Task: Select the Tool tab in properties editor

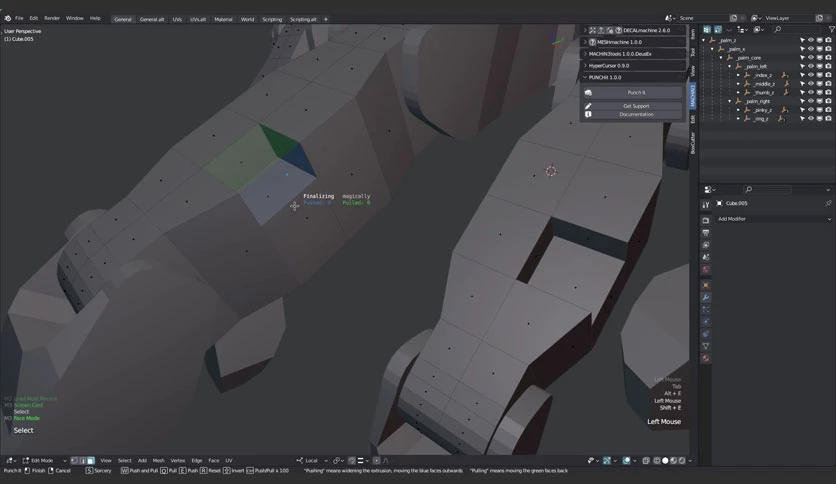Action: pos(705,205)
